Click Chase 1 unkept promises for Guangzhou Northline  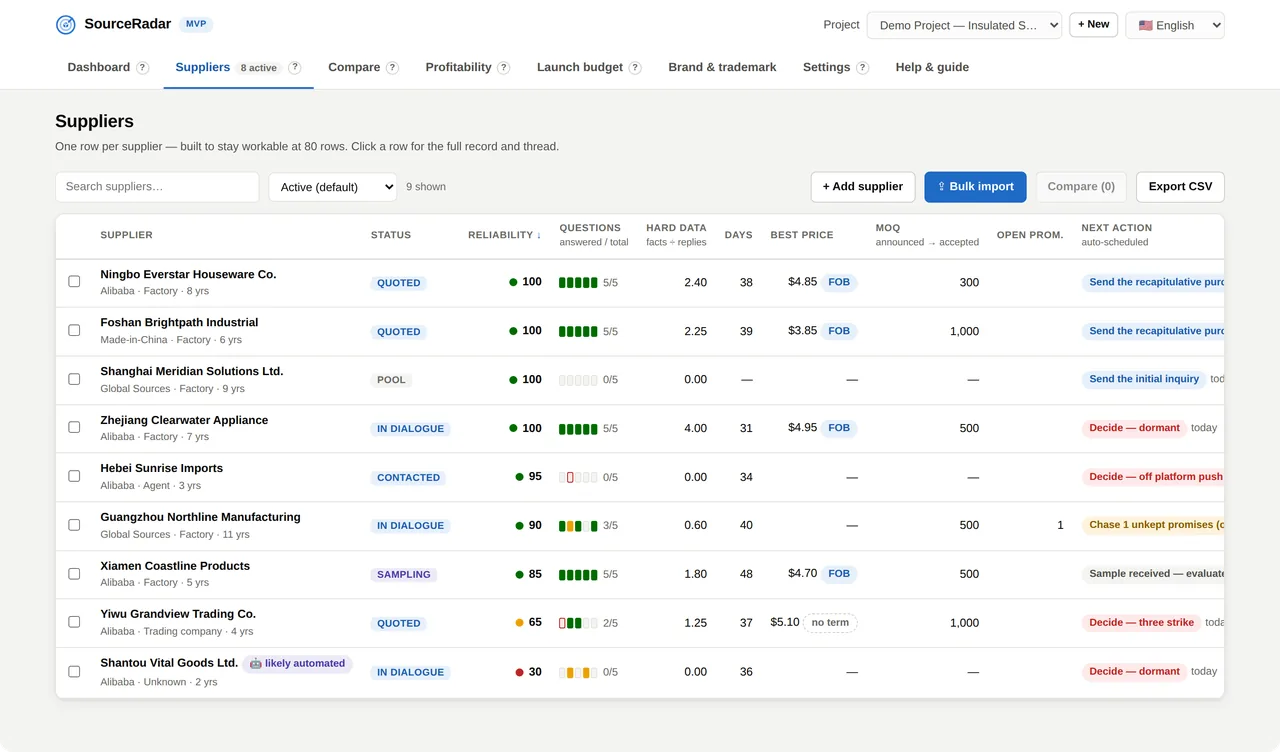coord(1153,525)
